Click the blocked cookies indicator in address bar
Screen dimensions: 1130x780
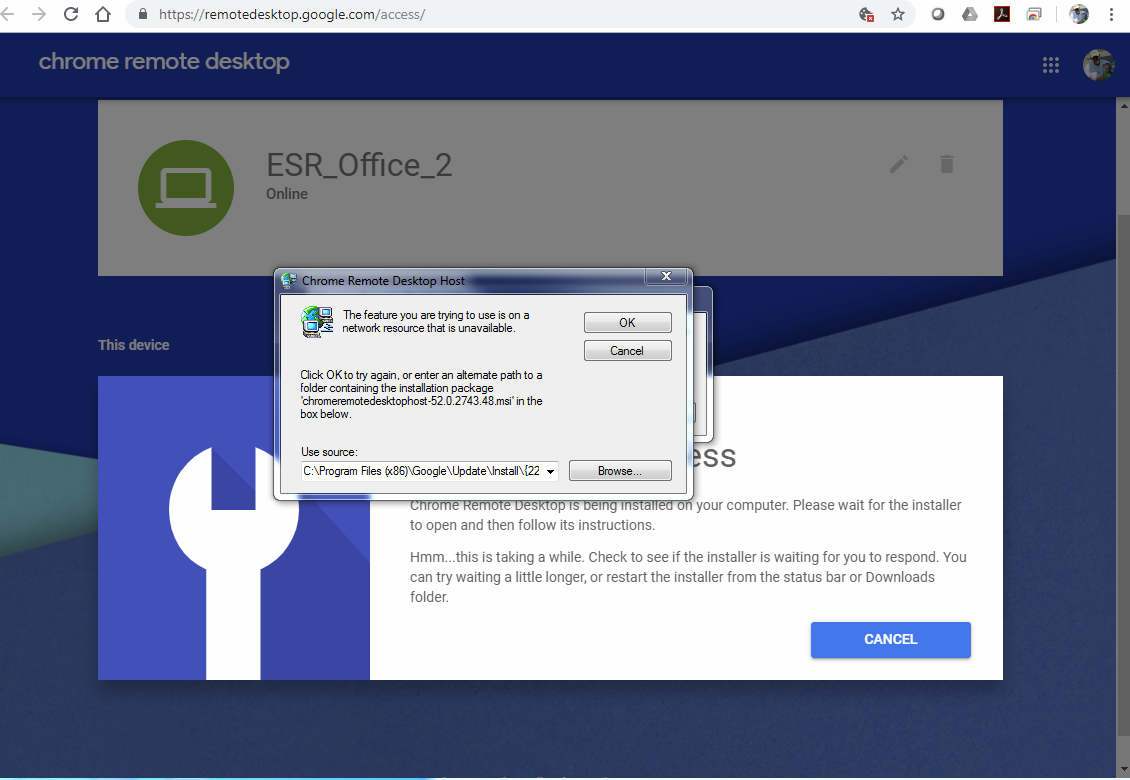[x=866, y=14]
